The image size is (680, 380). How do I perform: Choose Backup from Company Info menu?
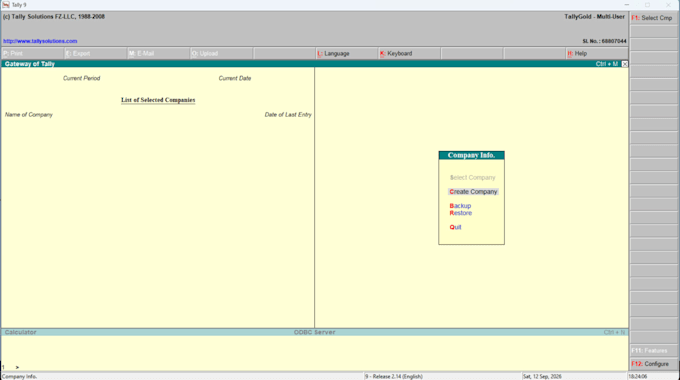pos(460,206)
